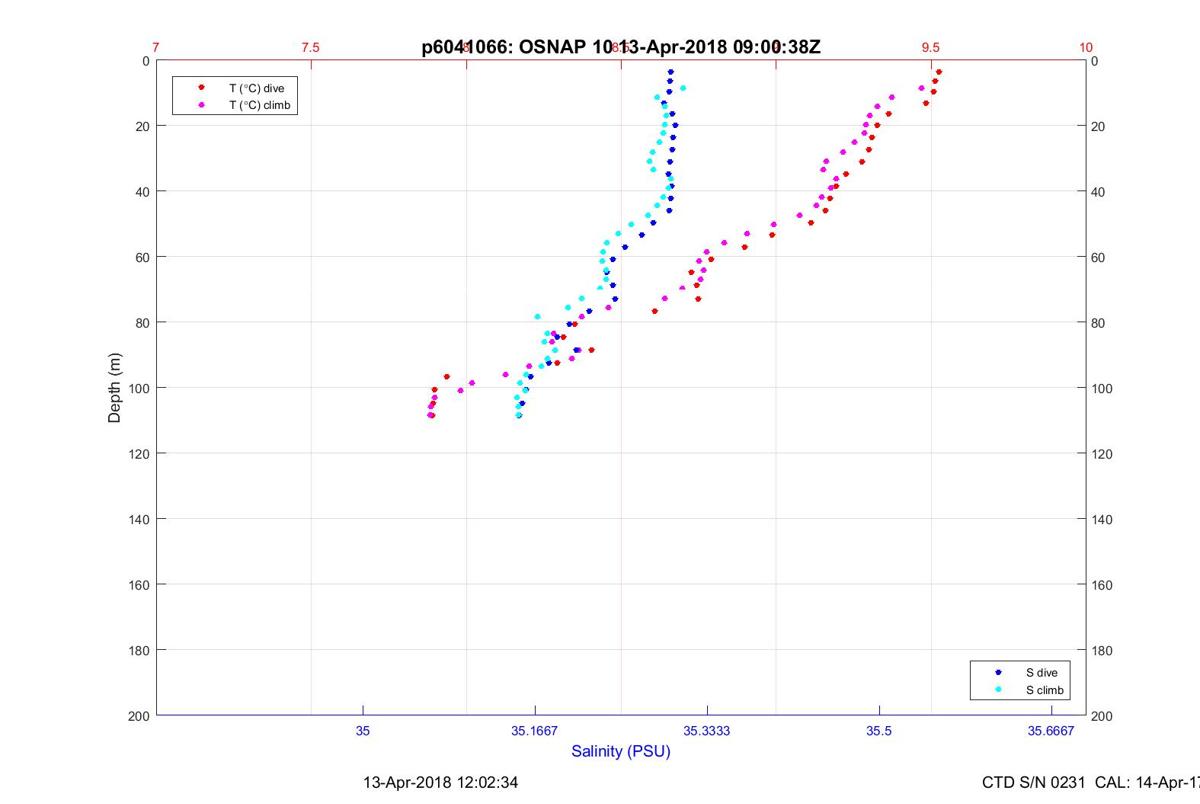Click the red 7 temperature tick label
Screen dimensions: 1200x804
[156, 47]
